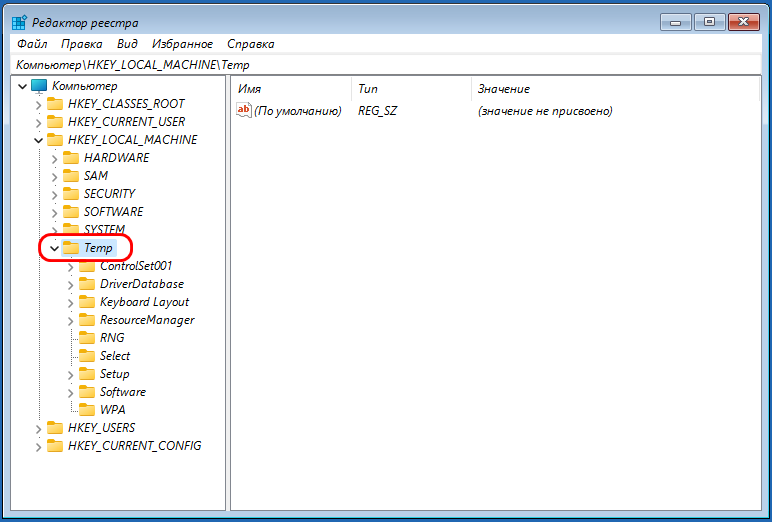
Task: Collapse the Temp key chevron
Action: coord(54,249)
